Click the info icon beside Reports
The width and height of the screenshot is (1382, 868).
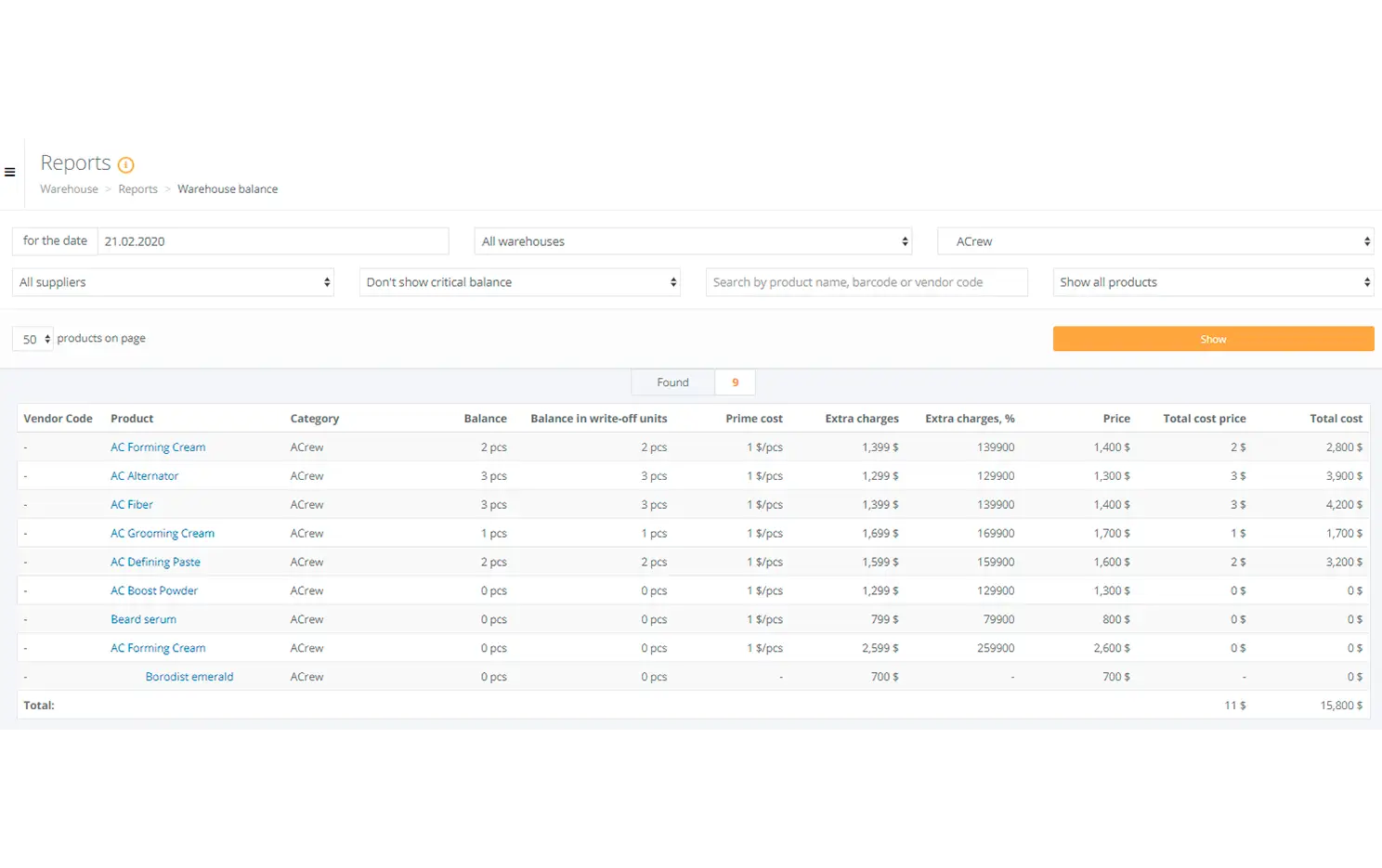(126, 165)
